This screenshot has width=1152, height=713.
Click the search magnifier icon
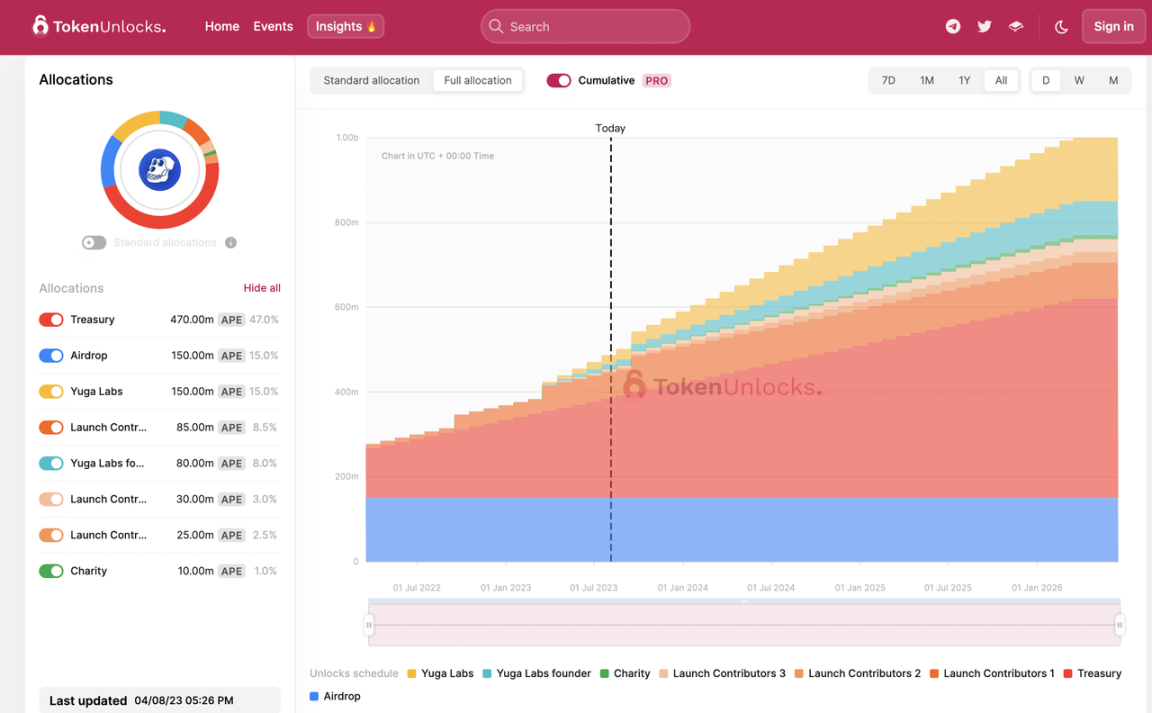pyautogui.click(x=496, y=26)
